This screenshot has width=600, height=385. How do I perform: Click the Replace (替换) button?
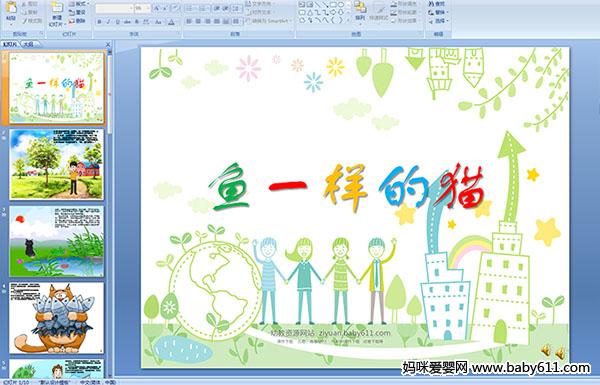[437, 13]
